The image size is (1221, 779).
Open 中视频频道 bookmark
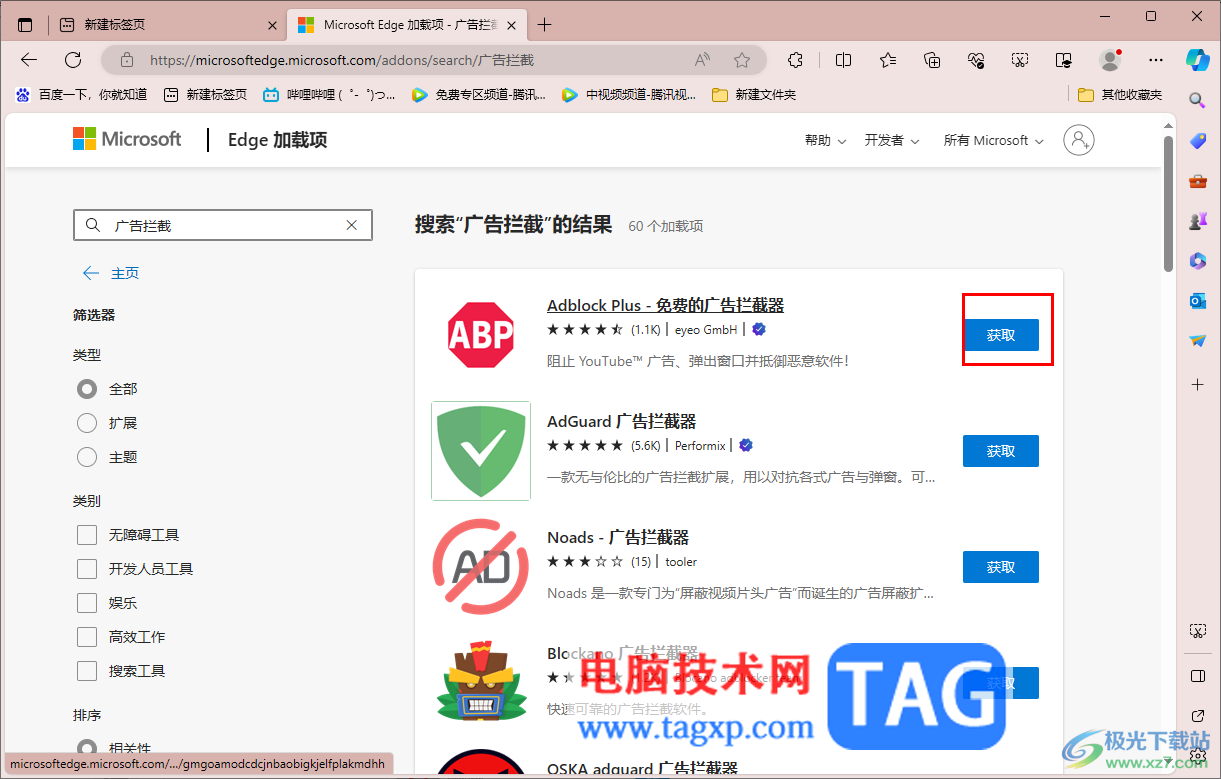point(629,94)
